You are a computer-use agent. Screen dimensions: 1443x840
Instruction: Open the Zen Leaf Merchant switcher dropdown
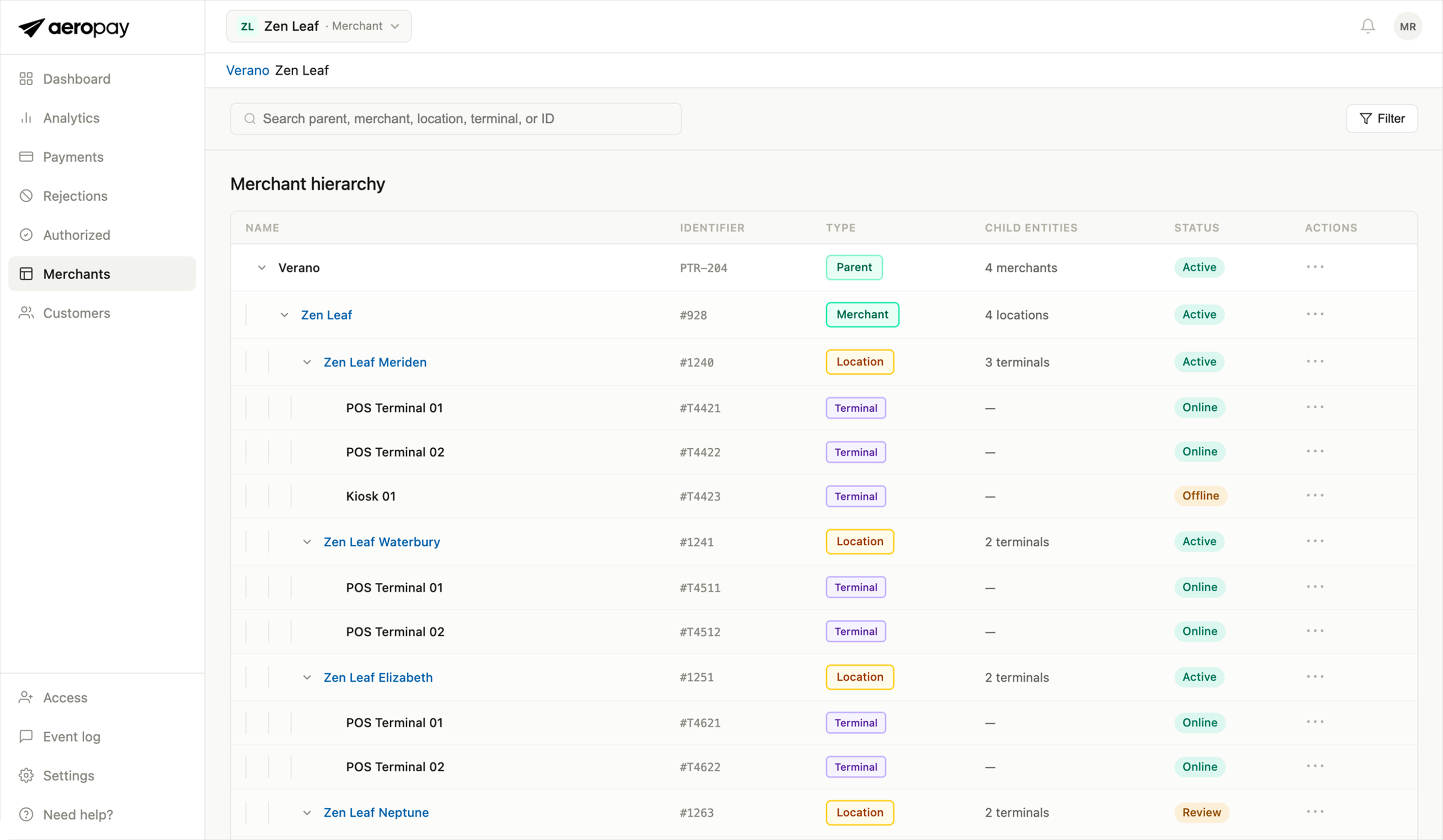click(x=318, y=26)
